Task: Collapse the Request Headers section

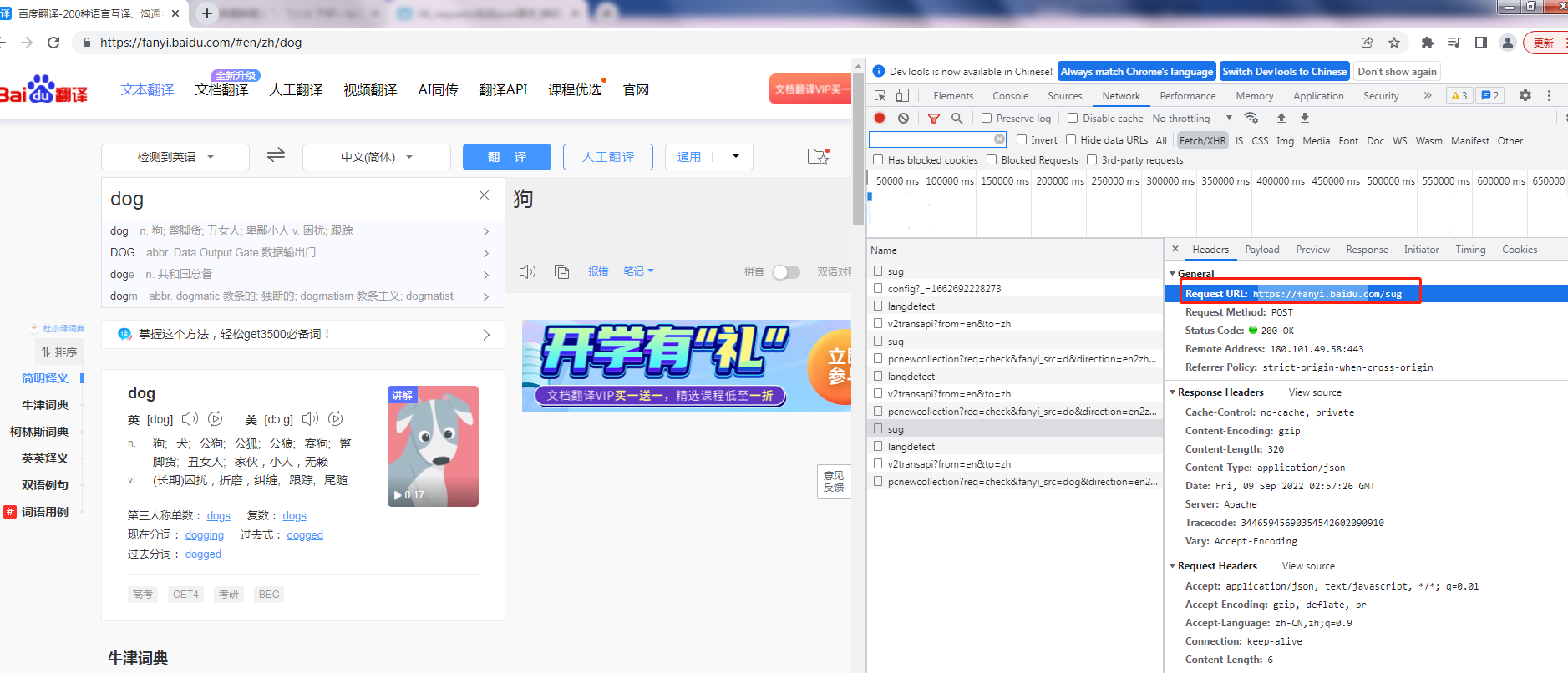Action: 1173,565
